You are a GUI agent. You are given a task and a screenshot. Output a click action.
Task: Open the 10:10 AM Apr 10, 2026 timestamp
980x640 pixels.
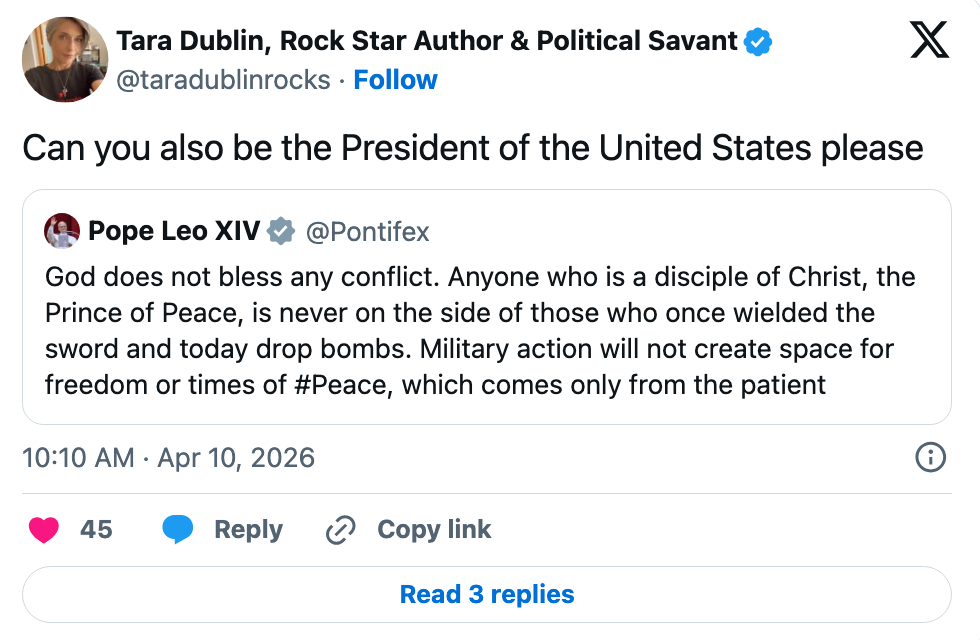click(168, 458)
